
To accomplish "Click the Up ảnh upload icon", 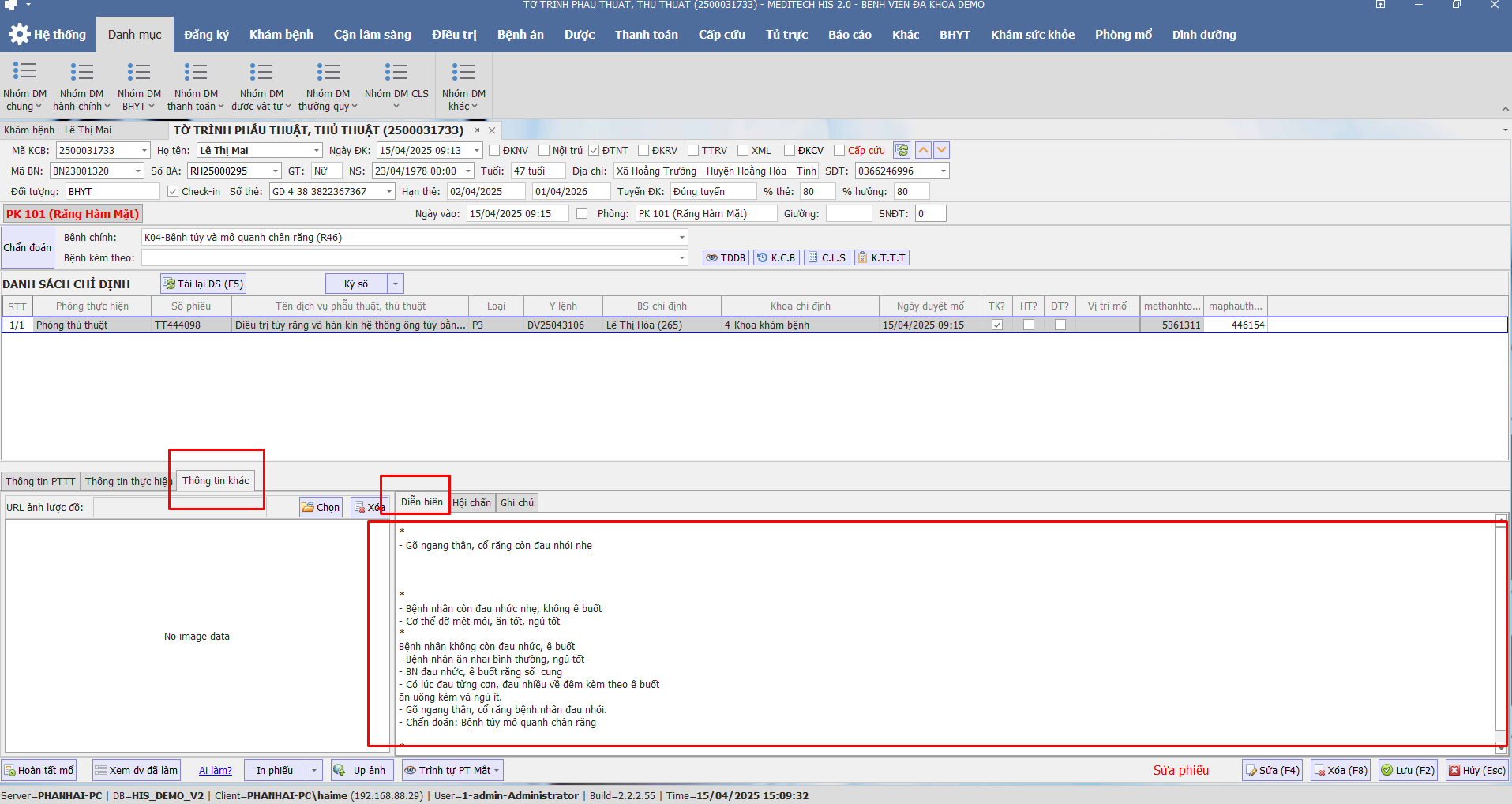I will 340,770.
